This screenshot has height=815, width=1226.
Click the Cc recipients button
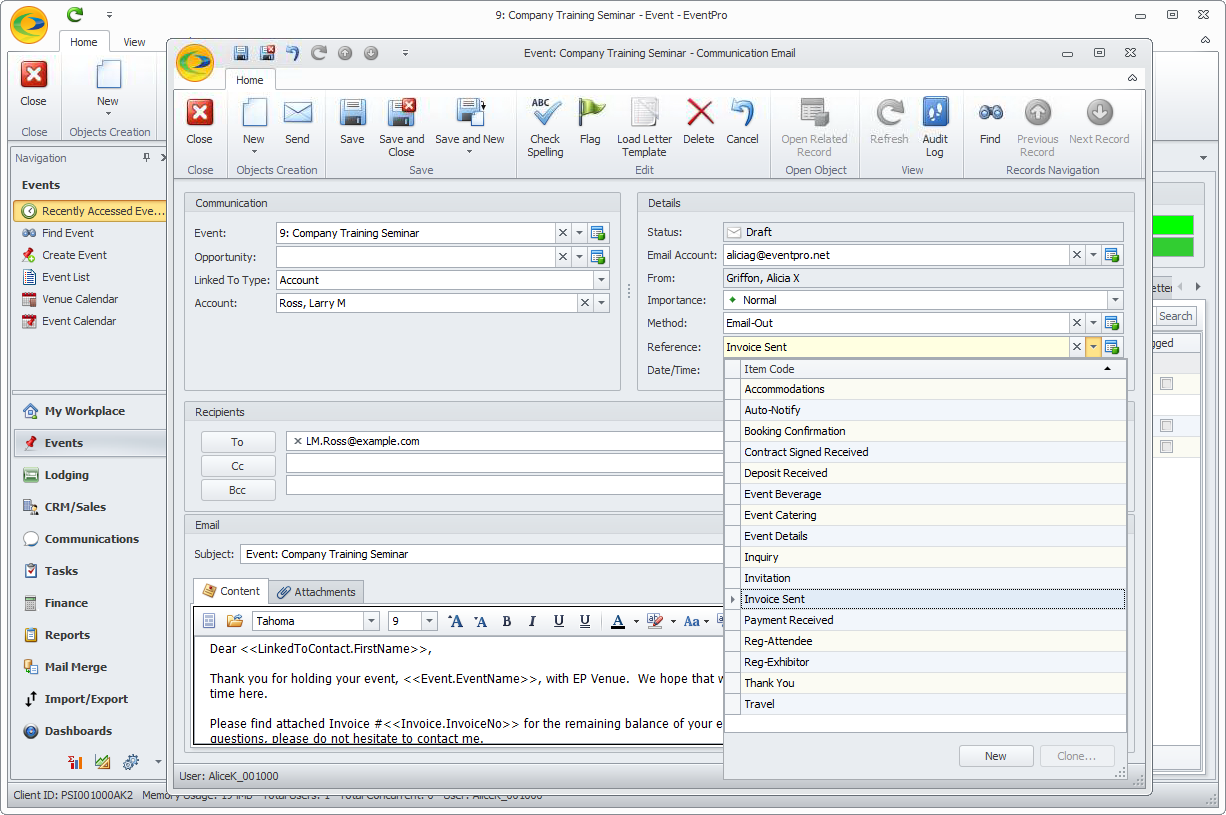[237, 466]
